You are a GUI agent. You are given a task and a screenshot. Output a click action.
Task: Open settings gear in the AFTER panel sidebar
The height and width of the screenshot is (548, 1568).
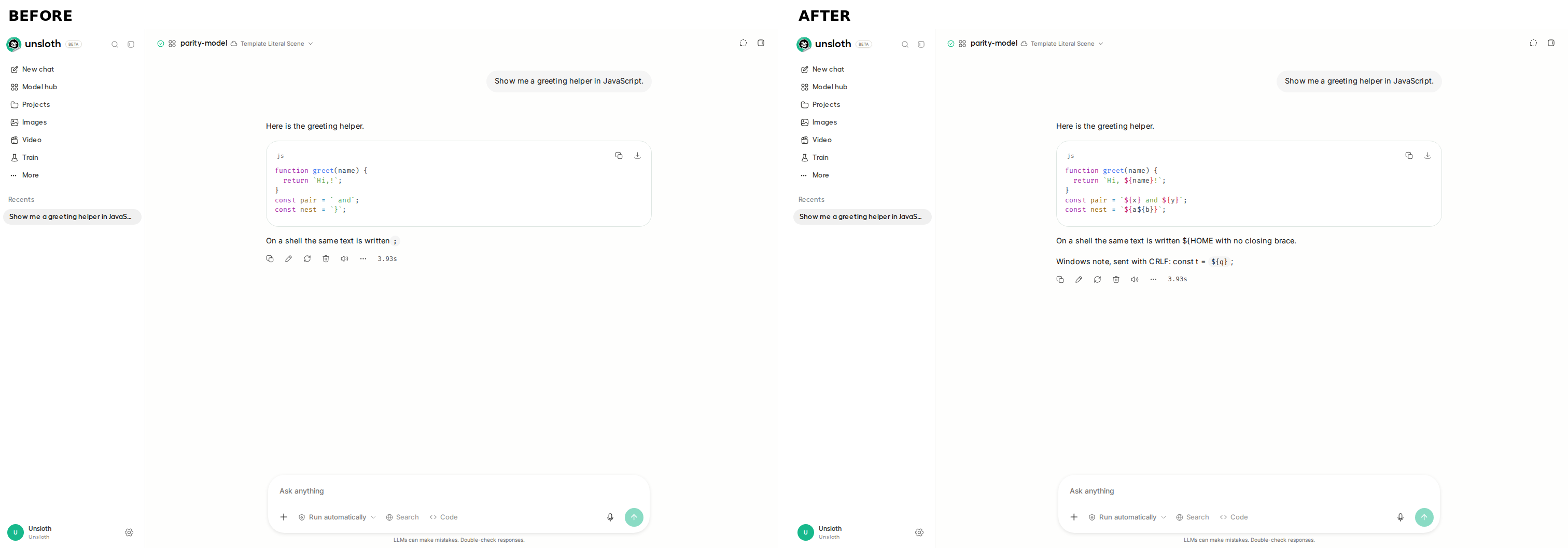click(919, 532)
